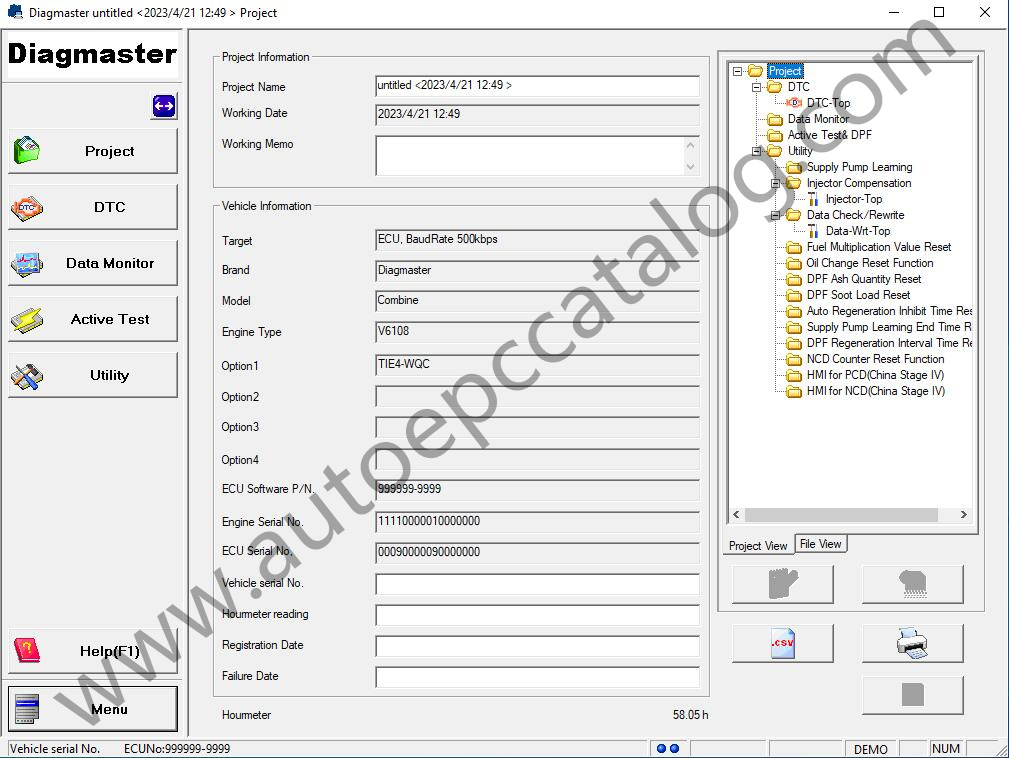Click the Menu button

pyautogui.click(x=93, y=709)
